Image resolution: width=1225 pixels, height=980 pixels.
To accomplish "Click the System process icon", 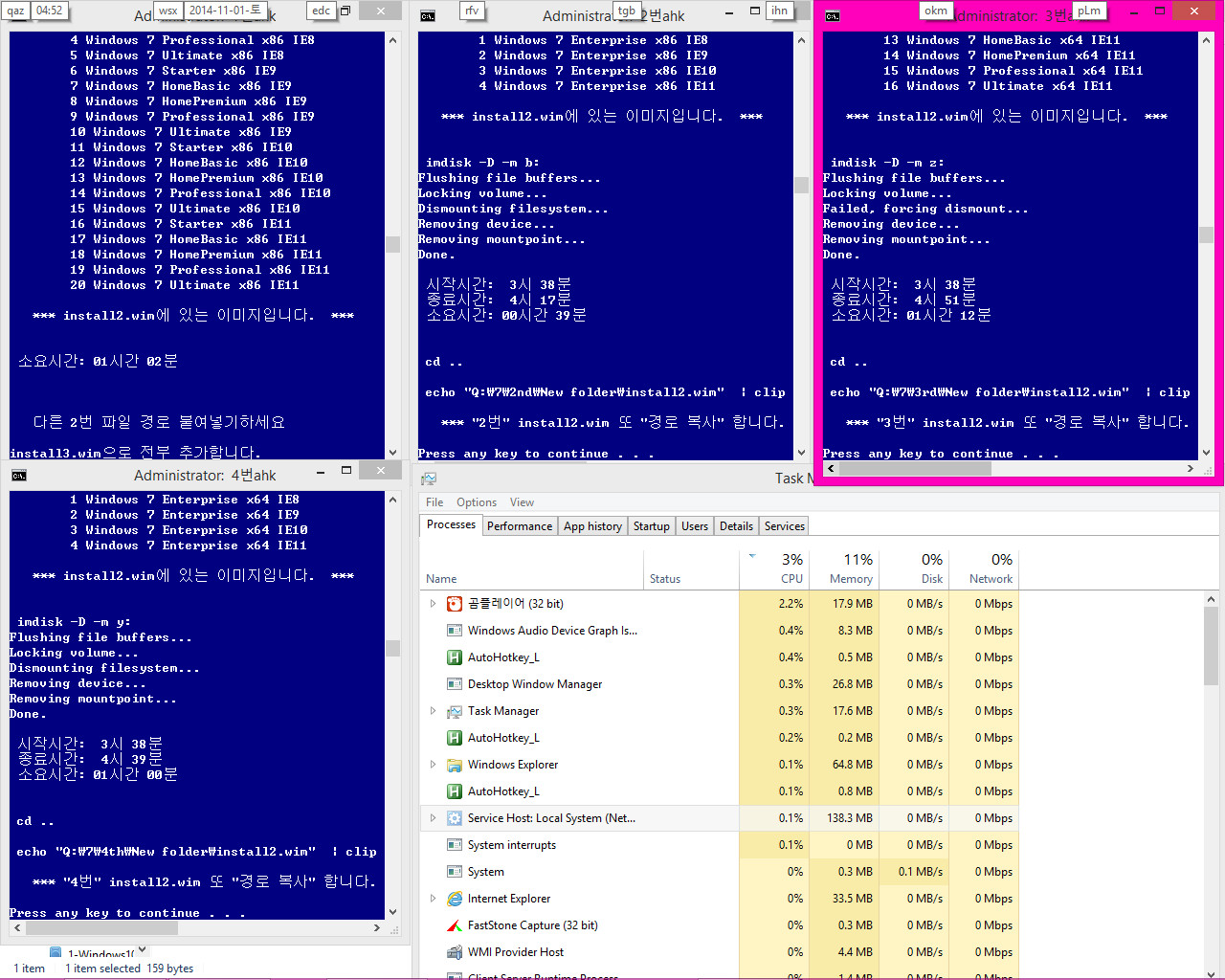I will tap(456, 872).
